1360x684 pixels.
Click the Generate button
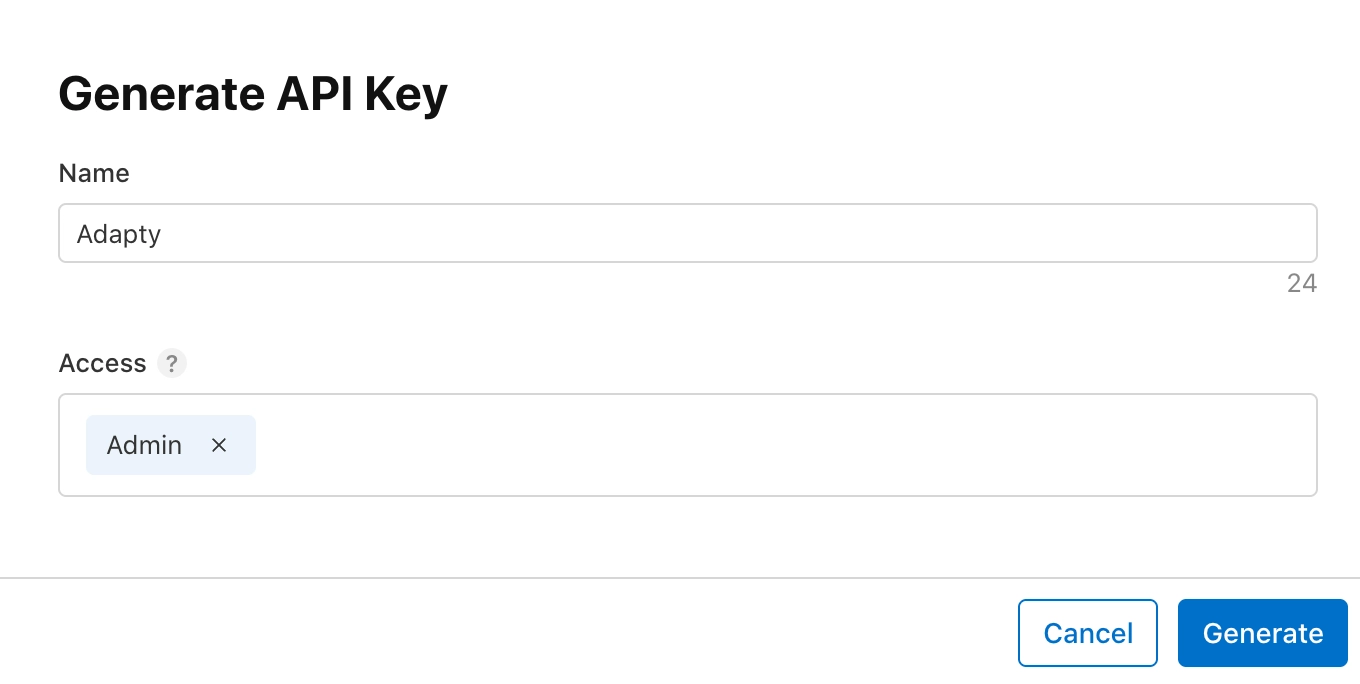pos(1262,633)
